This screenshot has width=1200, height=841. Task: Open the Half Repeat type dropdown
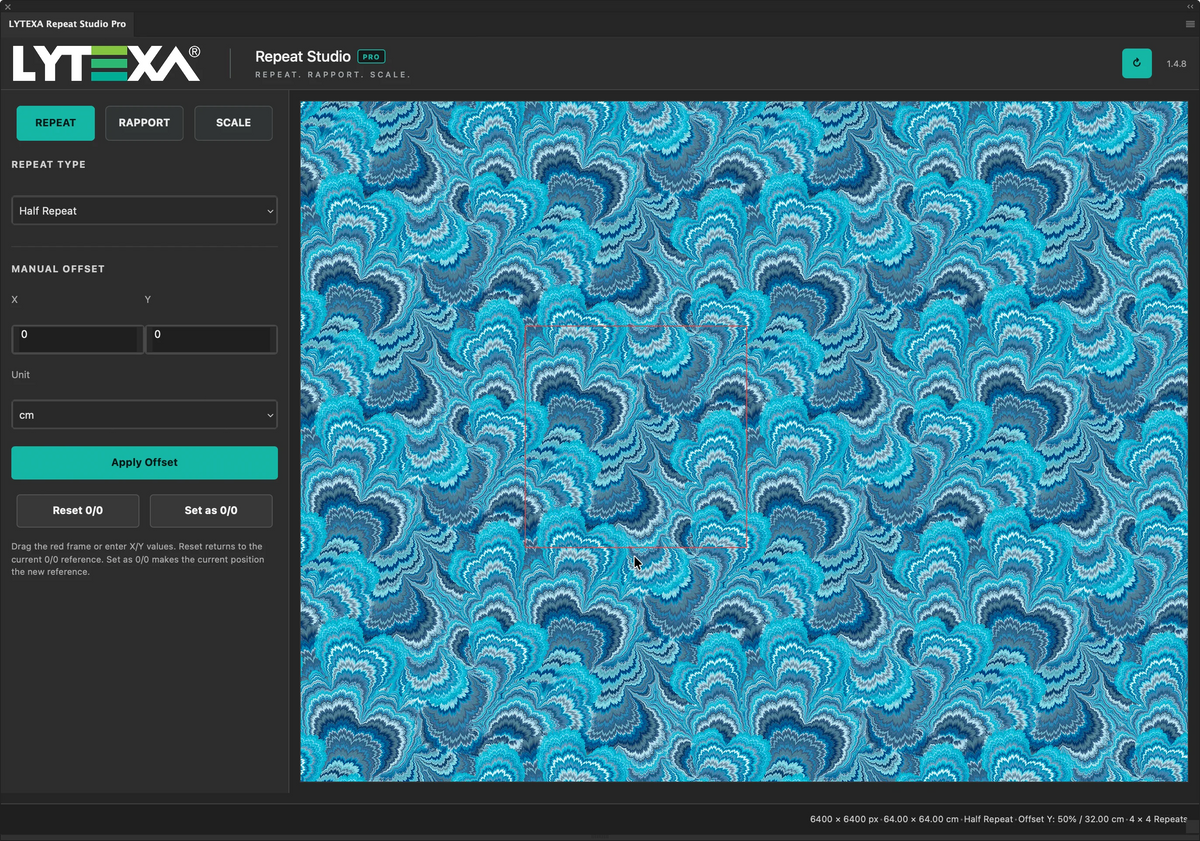pyautogui.click(x=144, y=211)
